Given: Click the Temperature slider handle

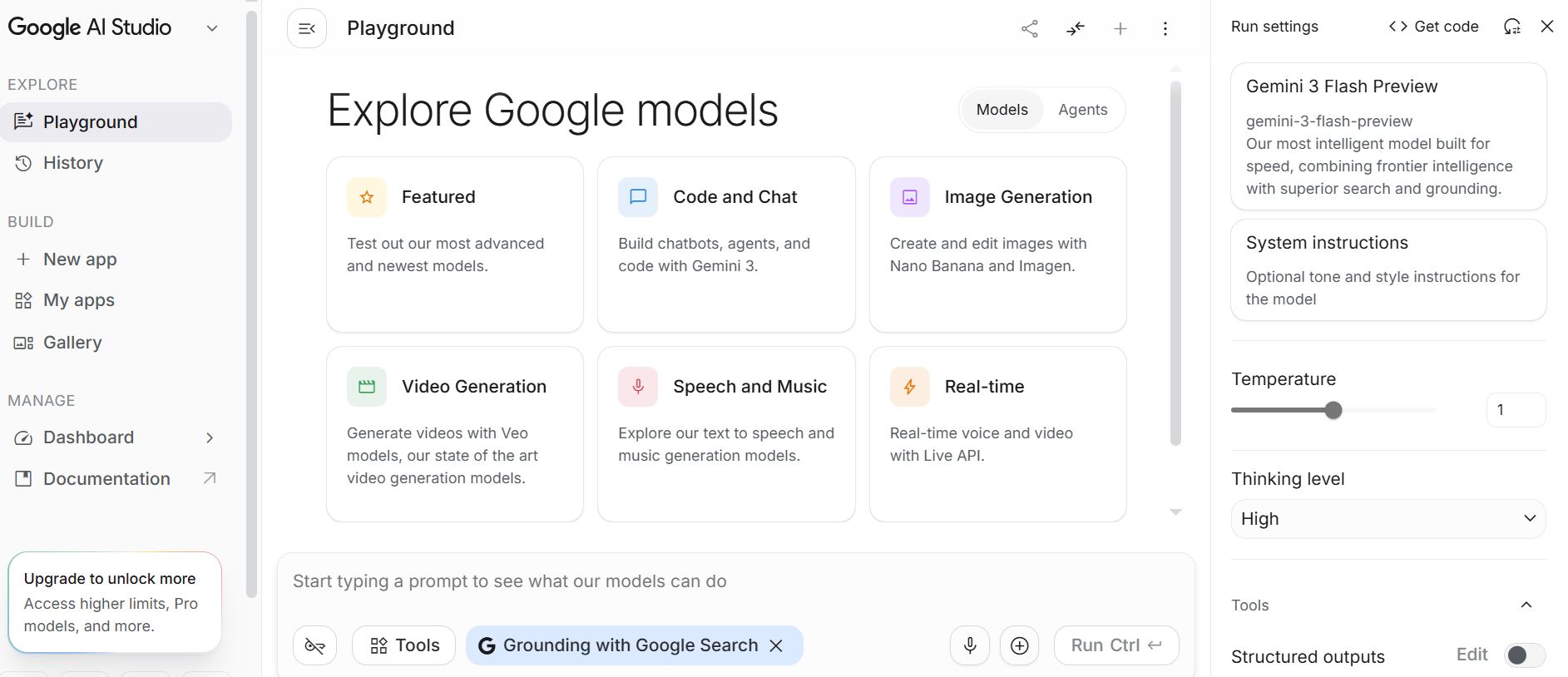Looking at the screenshot, I should (1333, 410).
